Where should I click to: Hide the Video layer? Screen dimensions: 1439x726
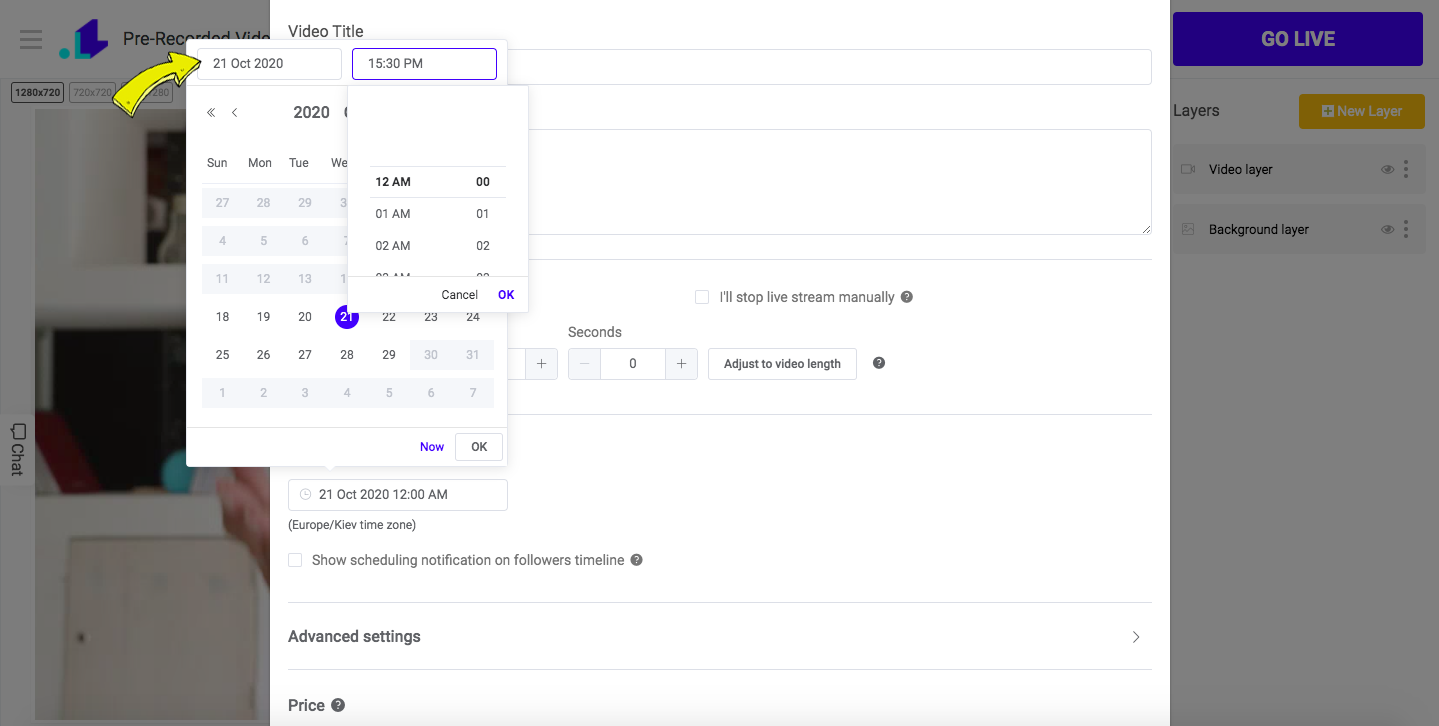(x=1387, y=169)
